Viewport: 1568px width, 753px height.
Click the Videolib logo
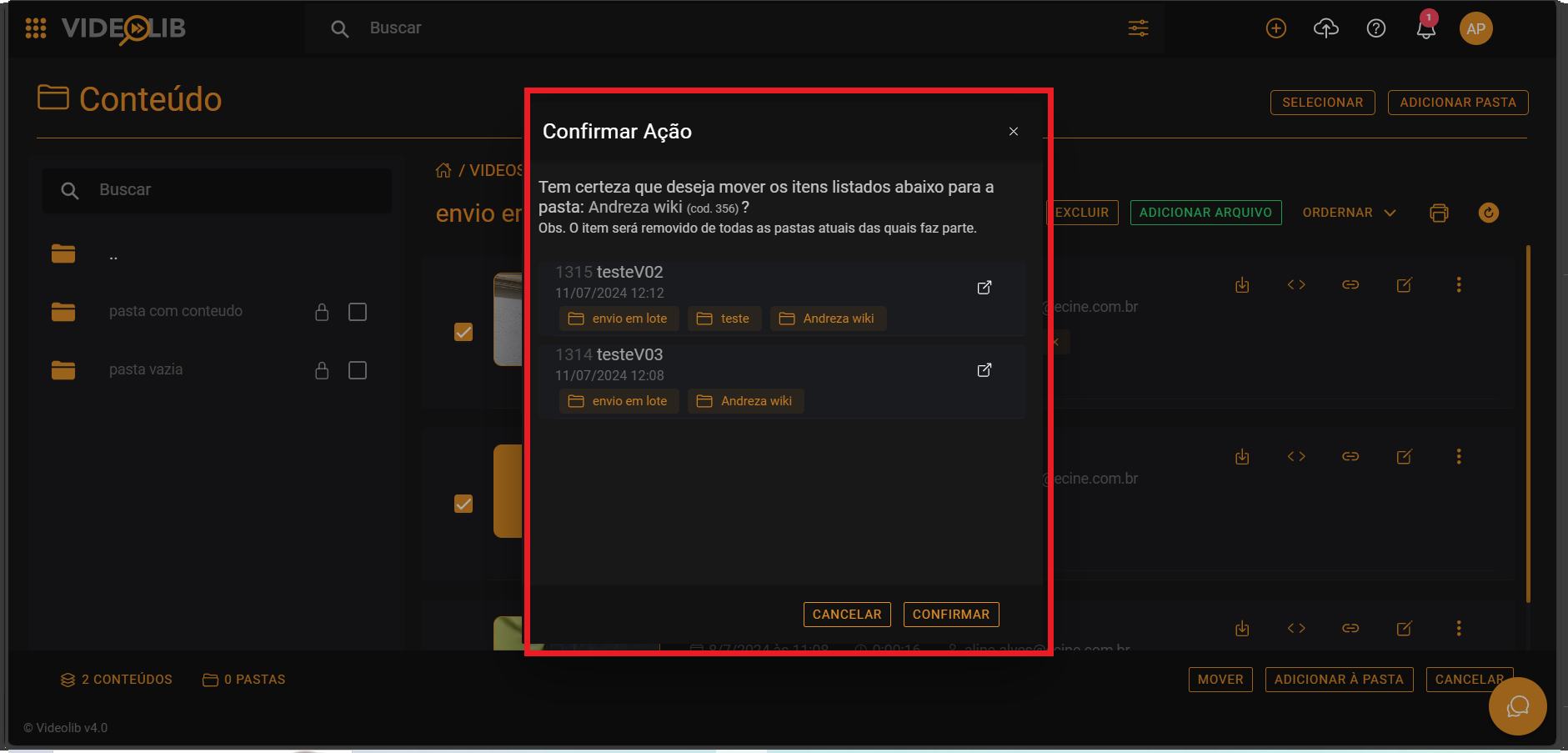(123, 29)
